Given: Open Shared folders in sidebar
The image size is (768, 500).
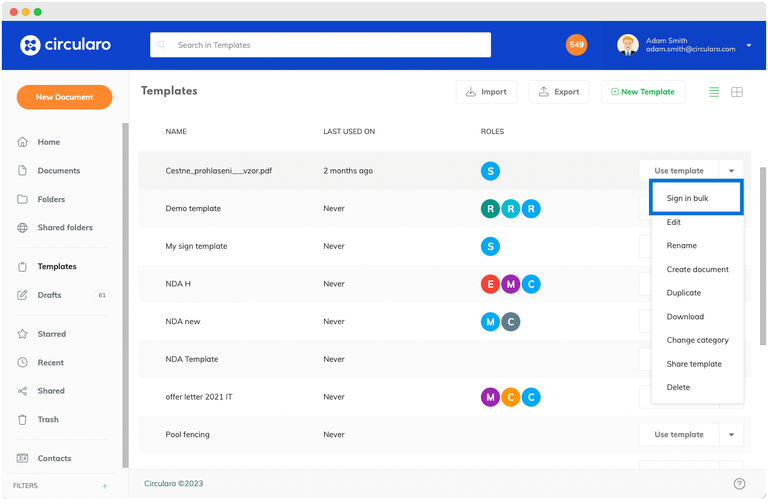Looking at the screenshot, I should click(x=64, y=228).
